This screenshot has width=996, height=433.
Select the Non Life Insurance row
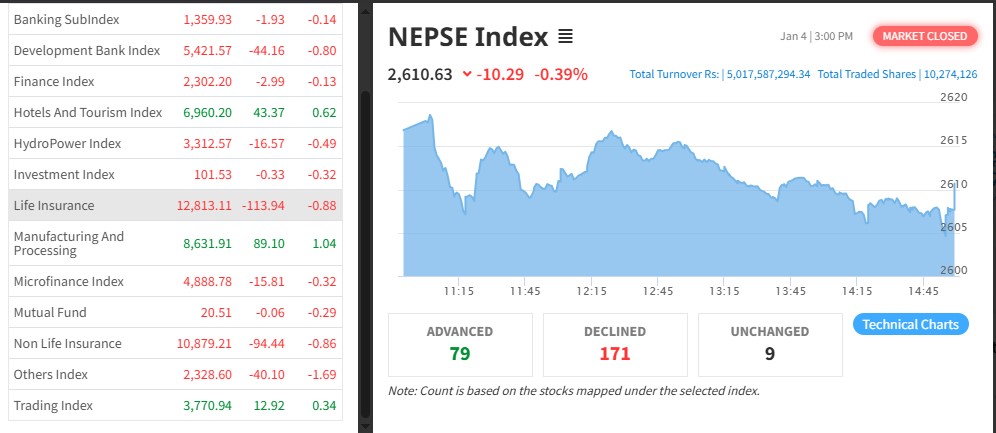tap(175, 343)
